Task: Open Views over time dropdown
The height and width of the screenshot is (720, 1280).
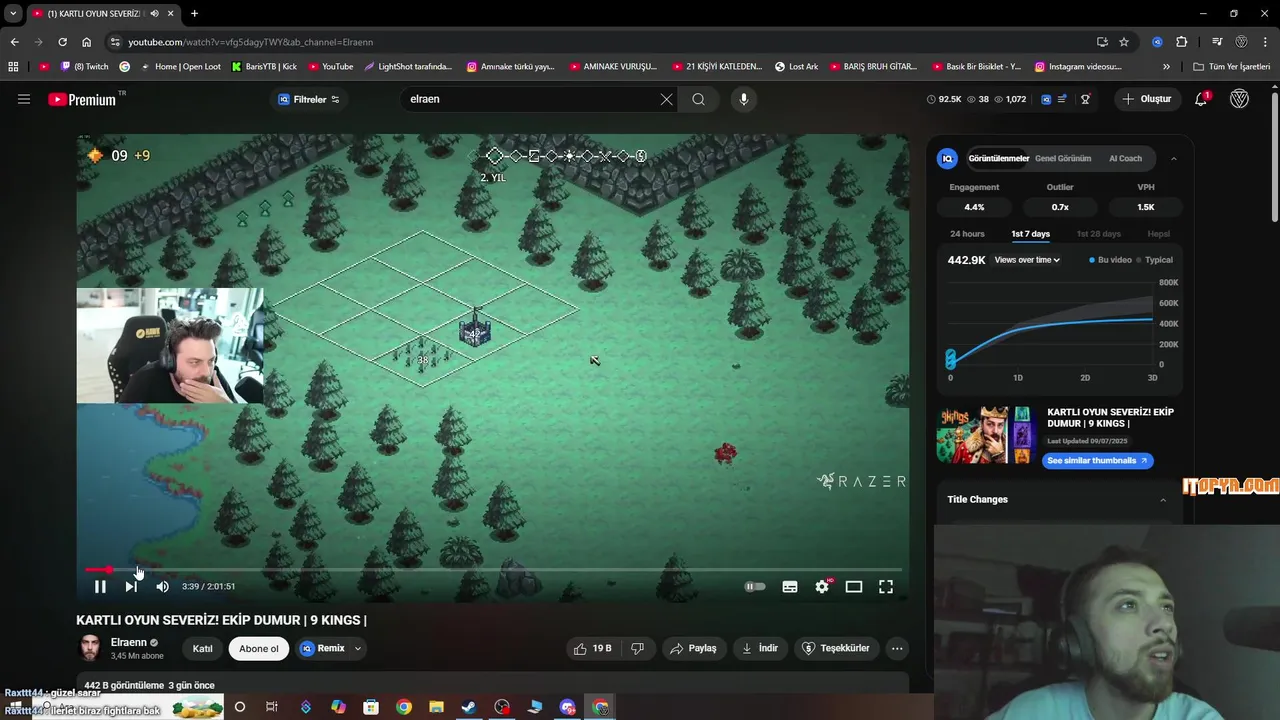Action: pos(1027,260)
